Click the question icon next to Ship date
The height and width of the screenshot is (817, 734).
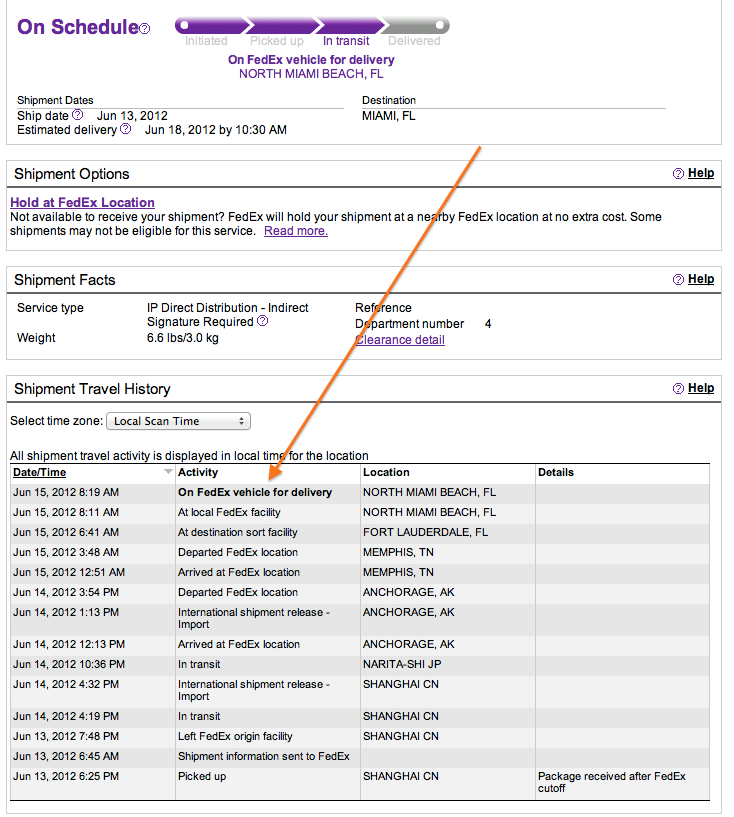pos(77,114)
